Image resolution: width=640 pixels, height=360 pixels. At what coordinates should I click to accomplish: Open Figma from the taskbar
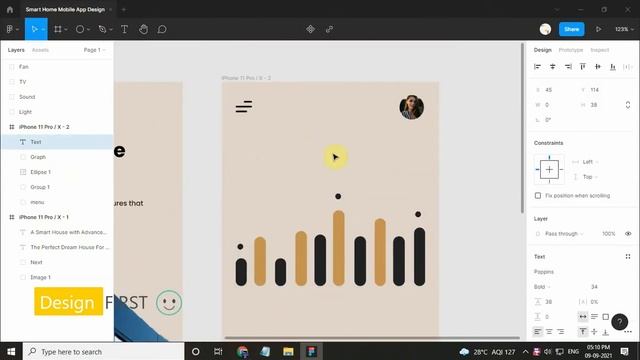[x=312, y=351]
